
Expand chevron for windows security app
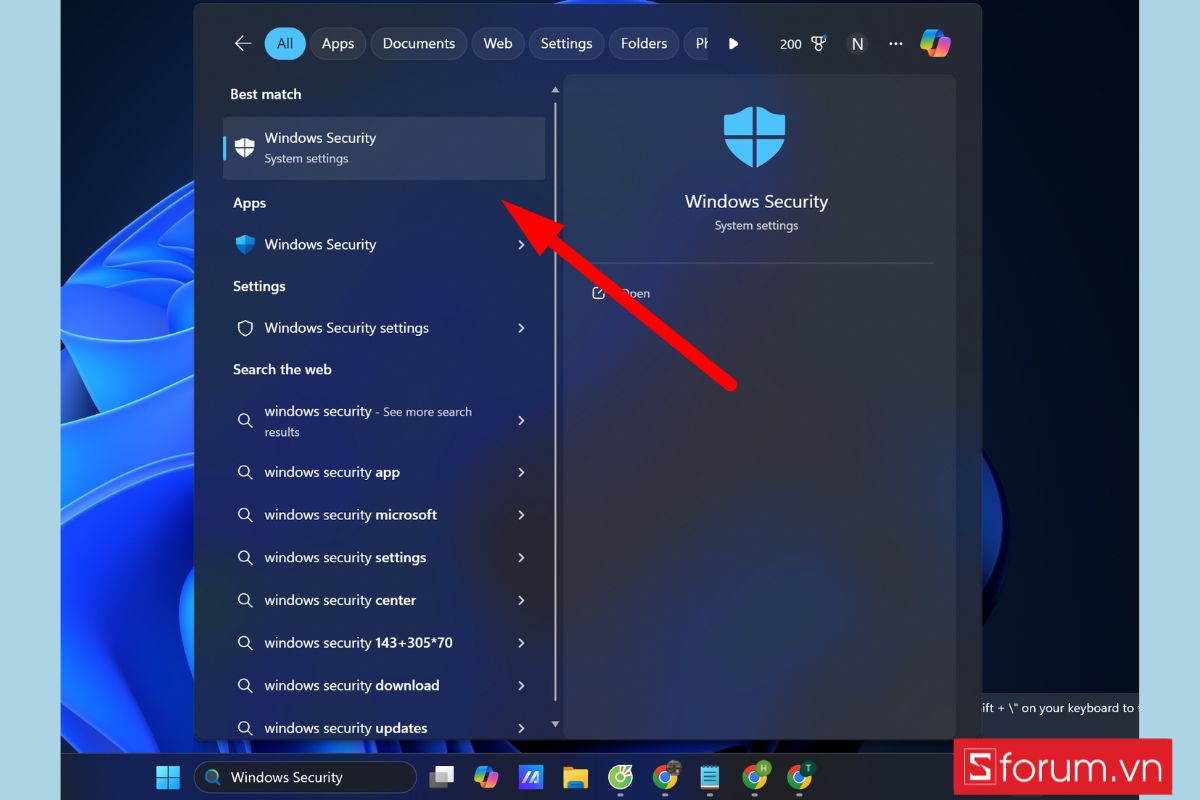(x=521, y=472)
